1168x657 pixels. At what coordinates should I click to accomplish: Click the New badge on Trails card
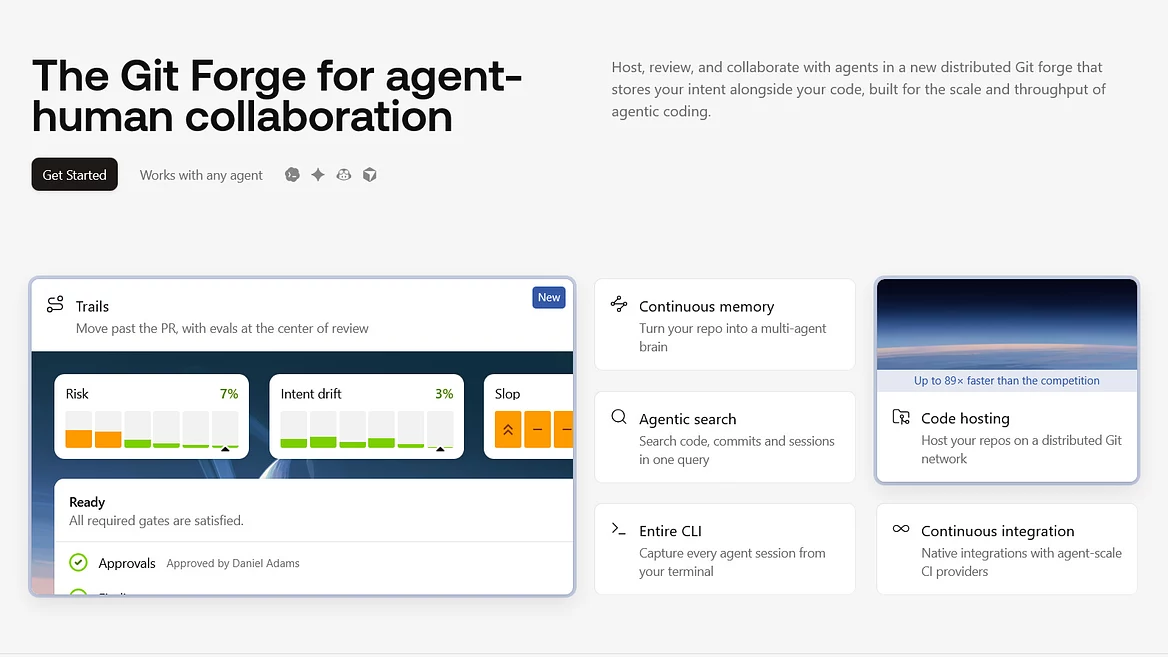tap(549, 297)
